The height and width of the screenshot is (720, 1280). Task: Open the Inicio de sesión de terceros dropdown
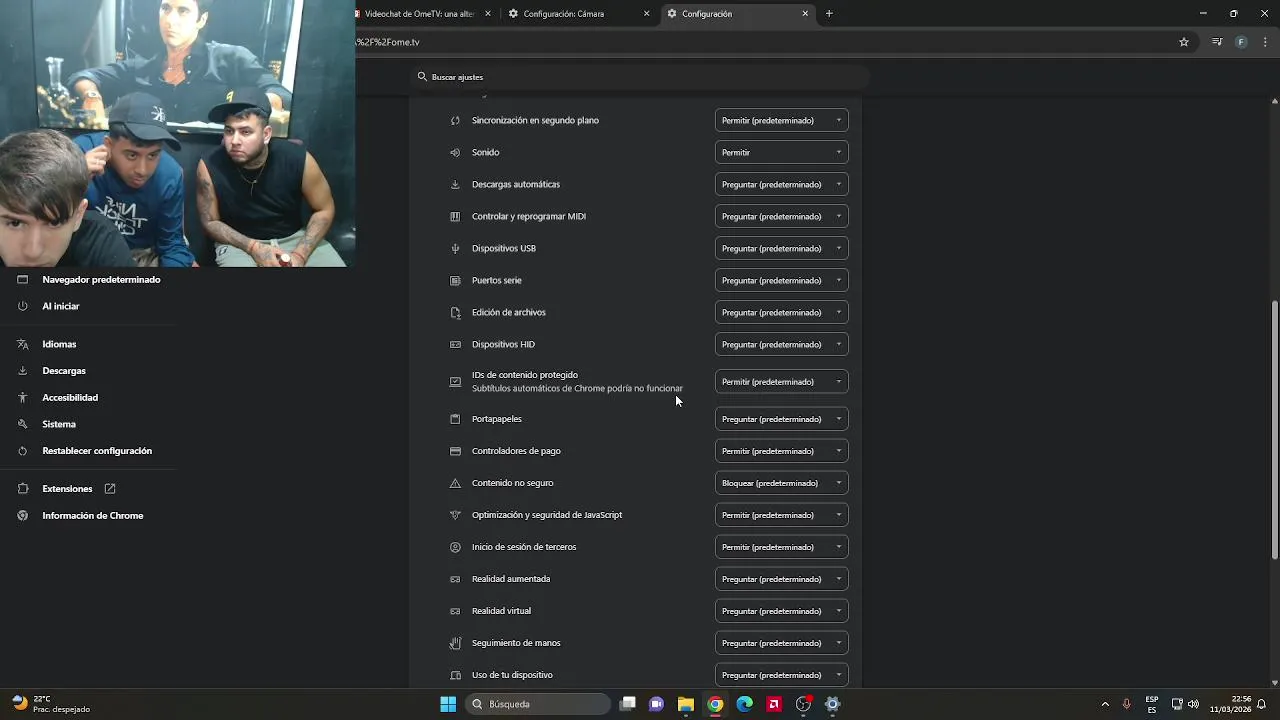781,547
